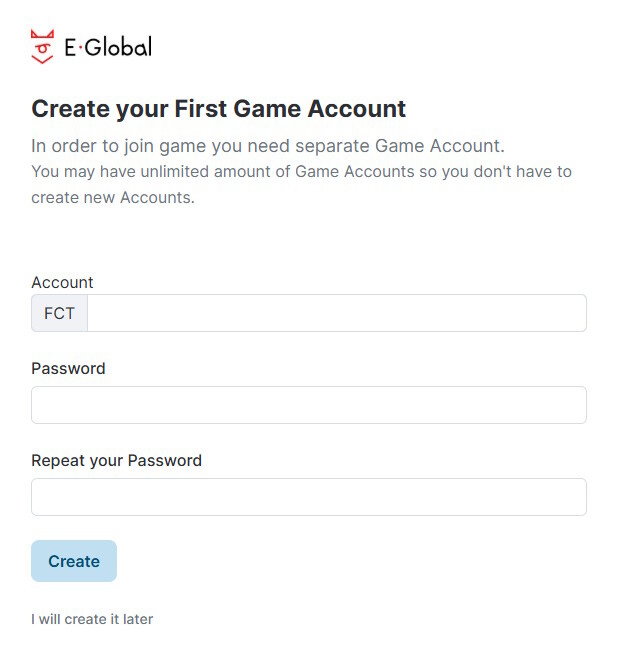Focus the Repeat your Password field
640x660 pixels.
[308, 497]
